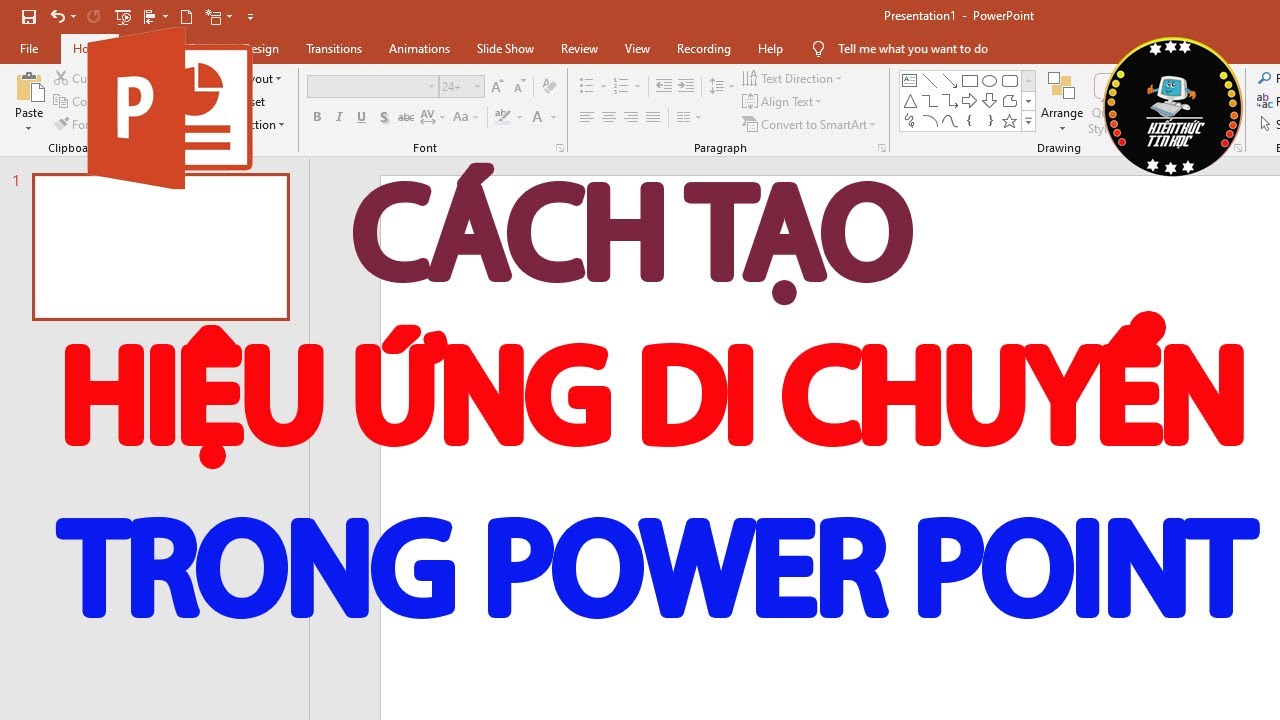1280x720 pixels.
Task: Select the Text Box shape
Action: 910,81
